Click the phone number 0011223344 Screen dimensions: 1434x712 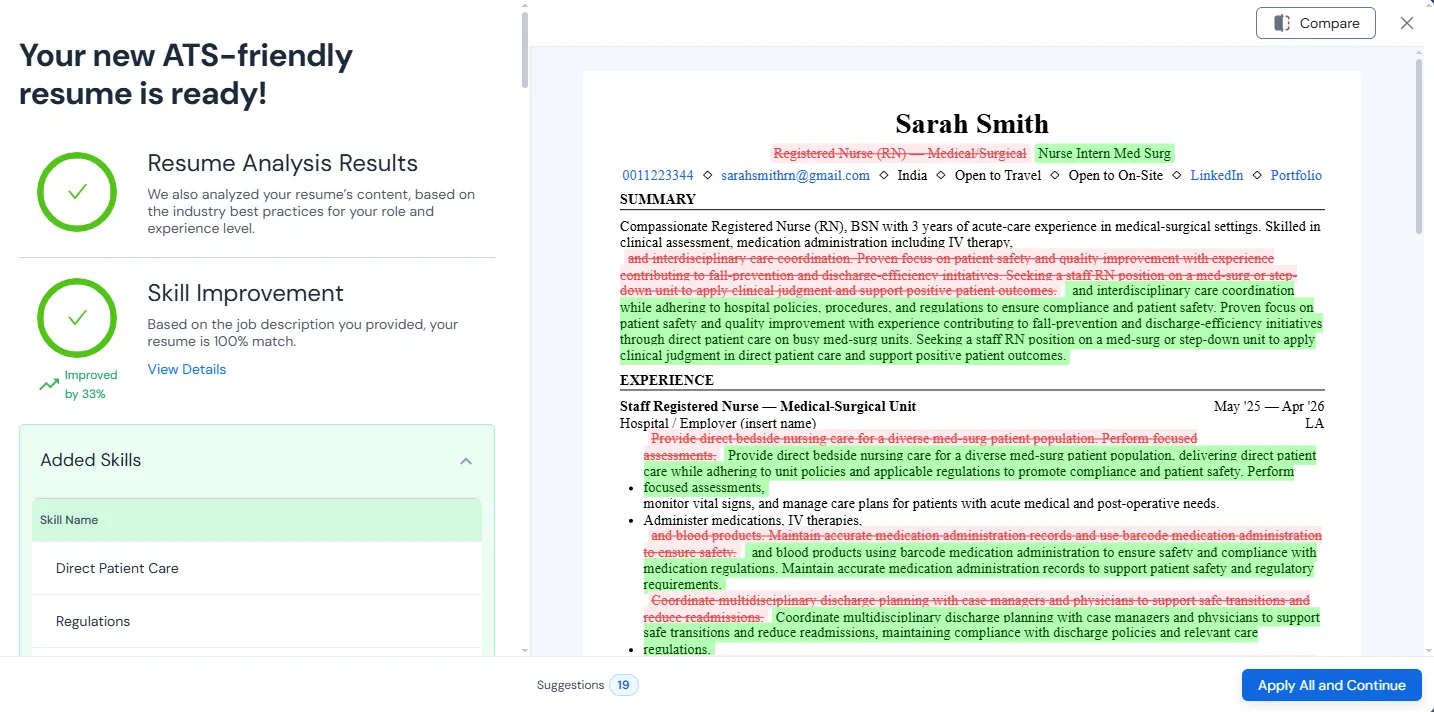click(x=656, y=175)
